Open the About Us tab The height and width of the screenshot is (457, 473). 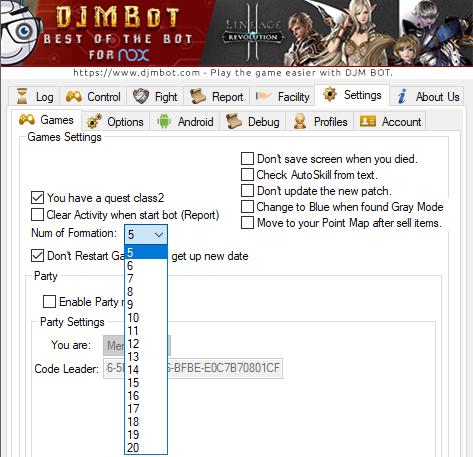click(428, 96)
